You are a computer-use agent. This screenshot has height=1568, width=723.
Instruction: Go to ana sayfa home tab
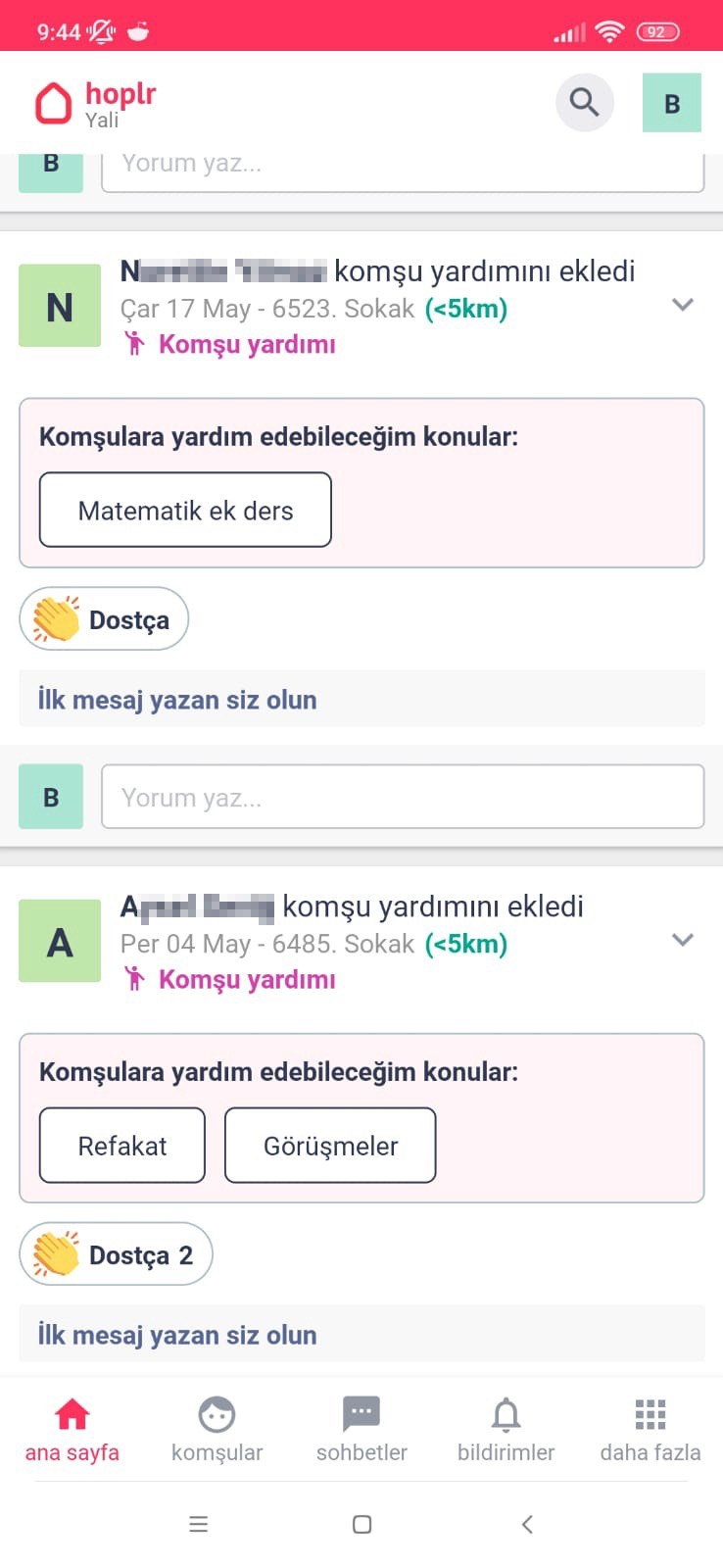[72, 1429]
